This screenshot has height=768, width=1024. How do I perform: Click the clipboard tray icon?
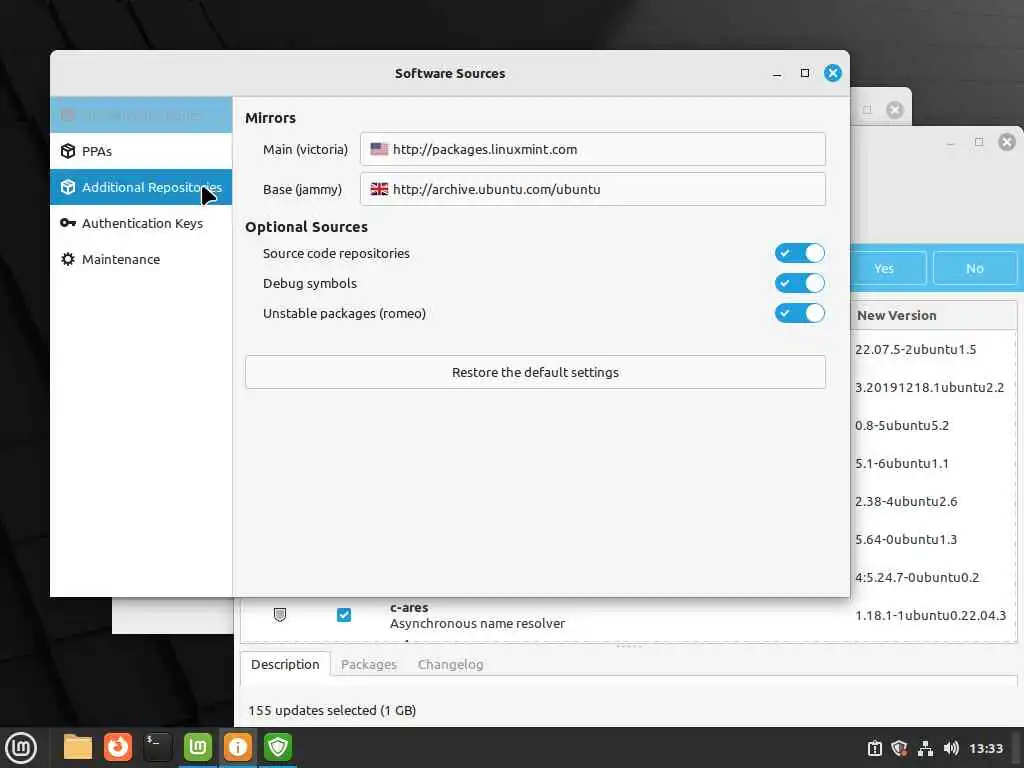click(x=874, y=748)
